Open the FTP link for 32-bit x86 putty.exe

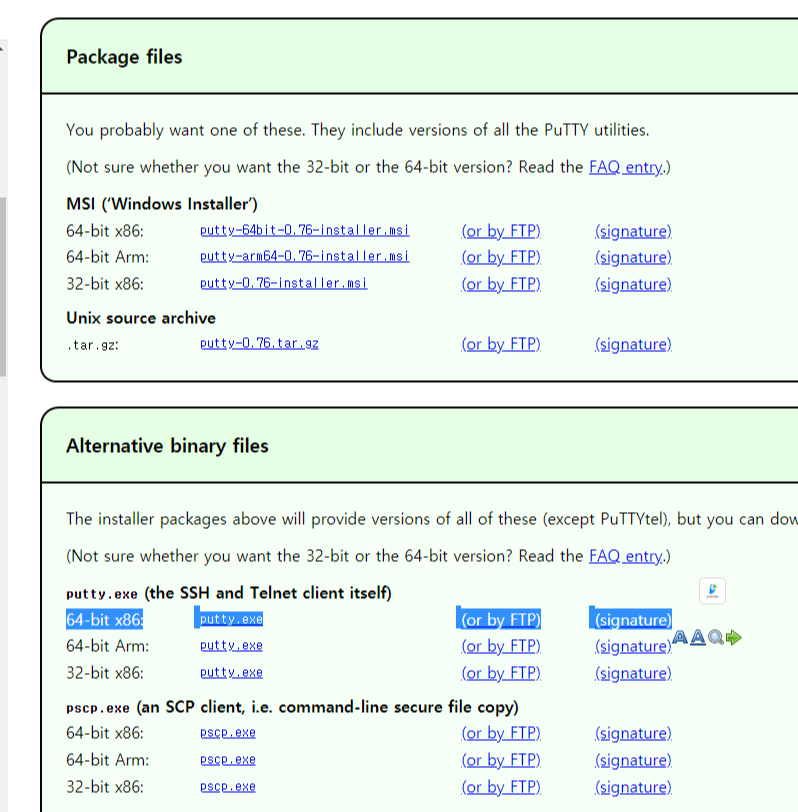coord(501,673)
